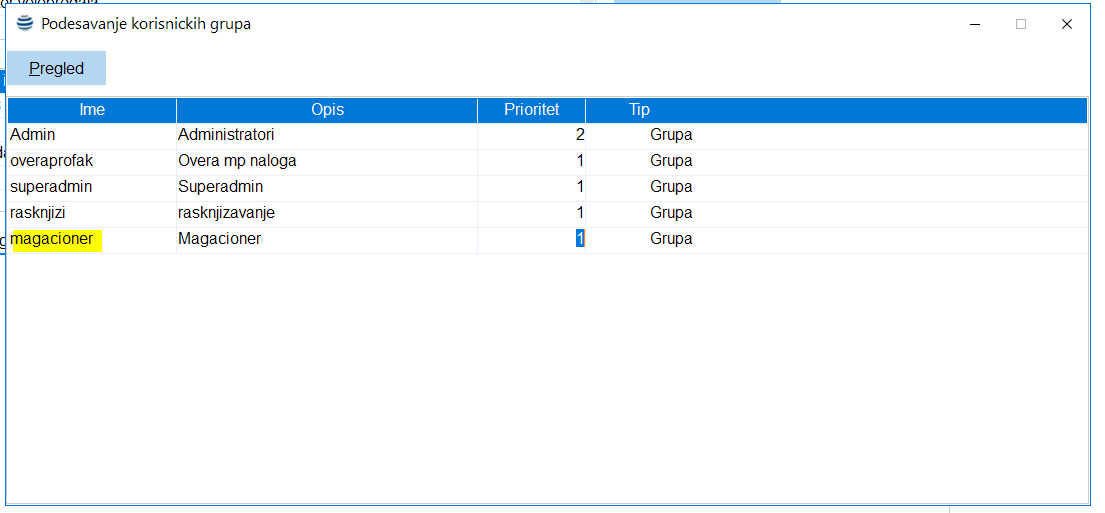
Task: Click the Tip column header
Action: point(639,110)
